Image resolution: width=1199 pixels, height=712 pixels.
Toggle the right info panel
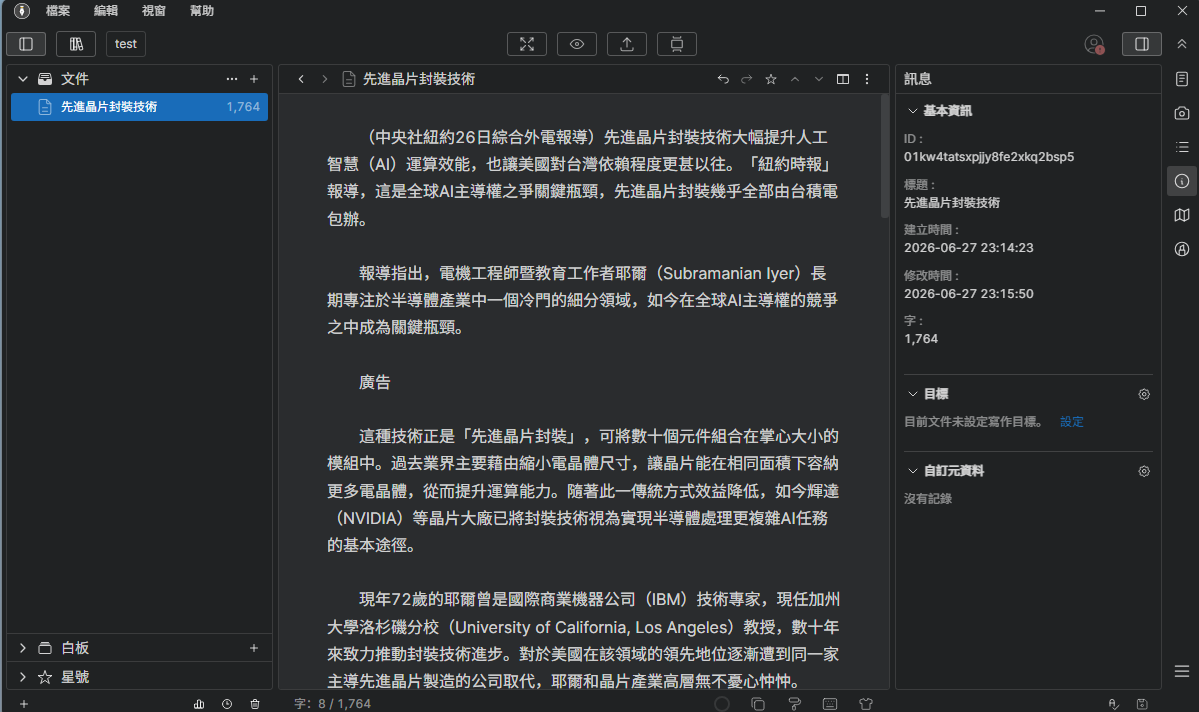1142,44
